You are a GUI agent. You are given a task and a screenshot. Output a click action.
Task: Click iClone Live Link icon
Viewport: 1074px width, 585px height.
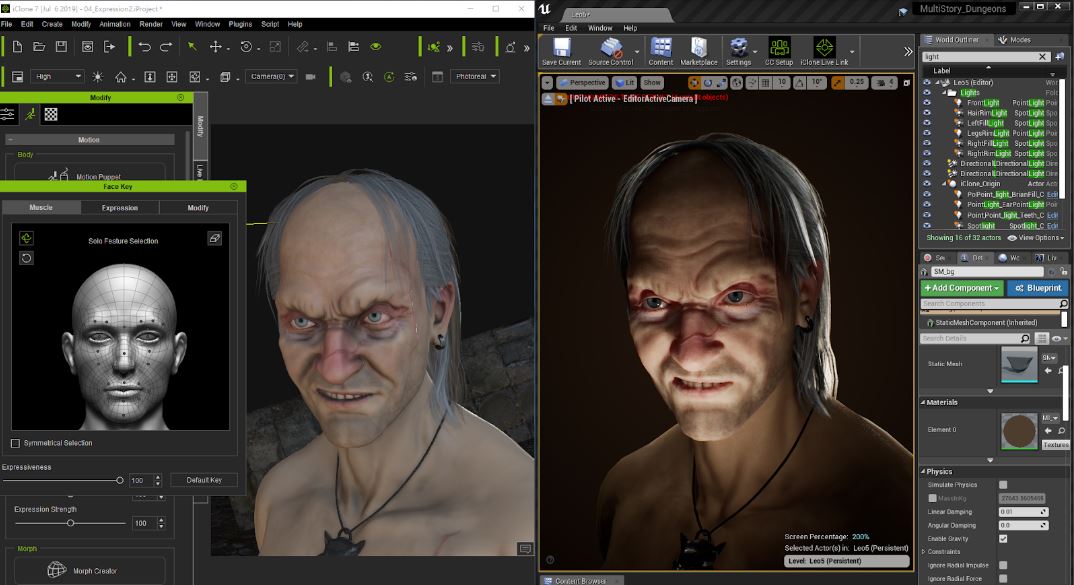824,51
